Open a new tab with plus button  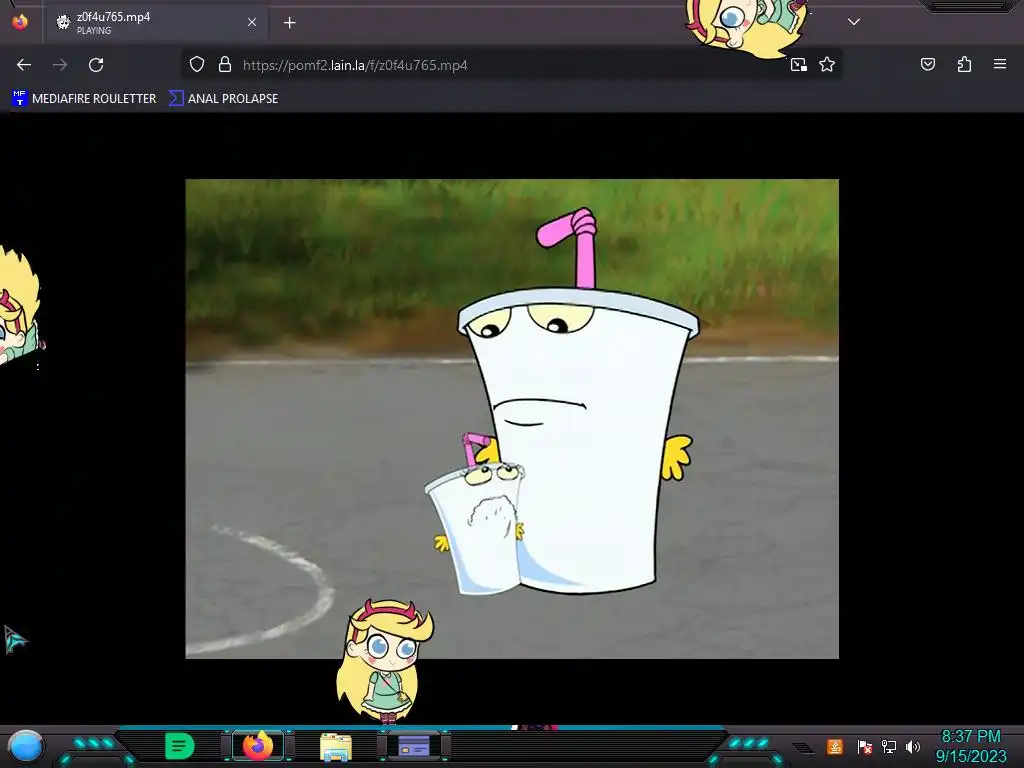pyautogui.click(x=289, y=23)
